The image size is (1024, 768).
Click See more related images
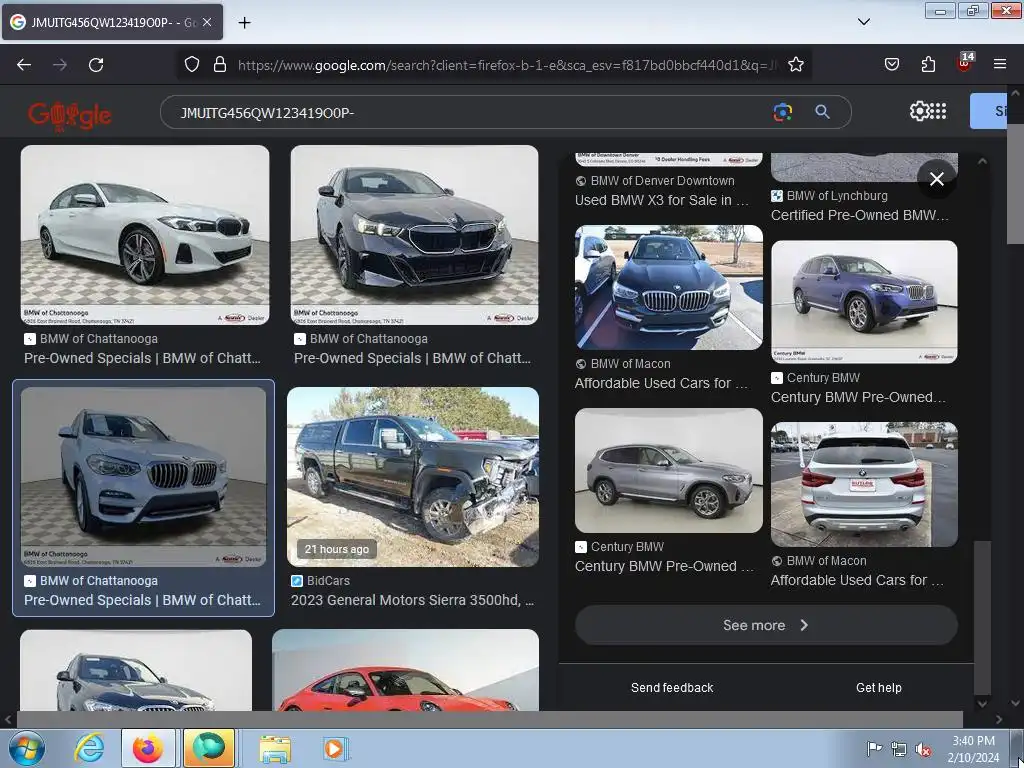coord(766,625)
